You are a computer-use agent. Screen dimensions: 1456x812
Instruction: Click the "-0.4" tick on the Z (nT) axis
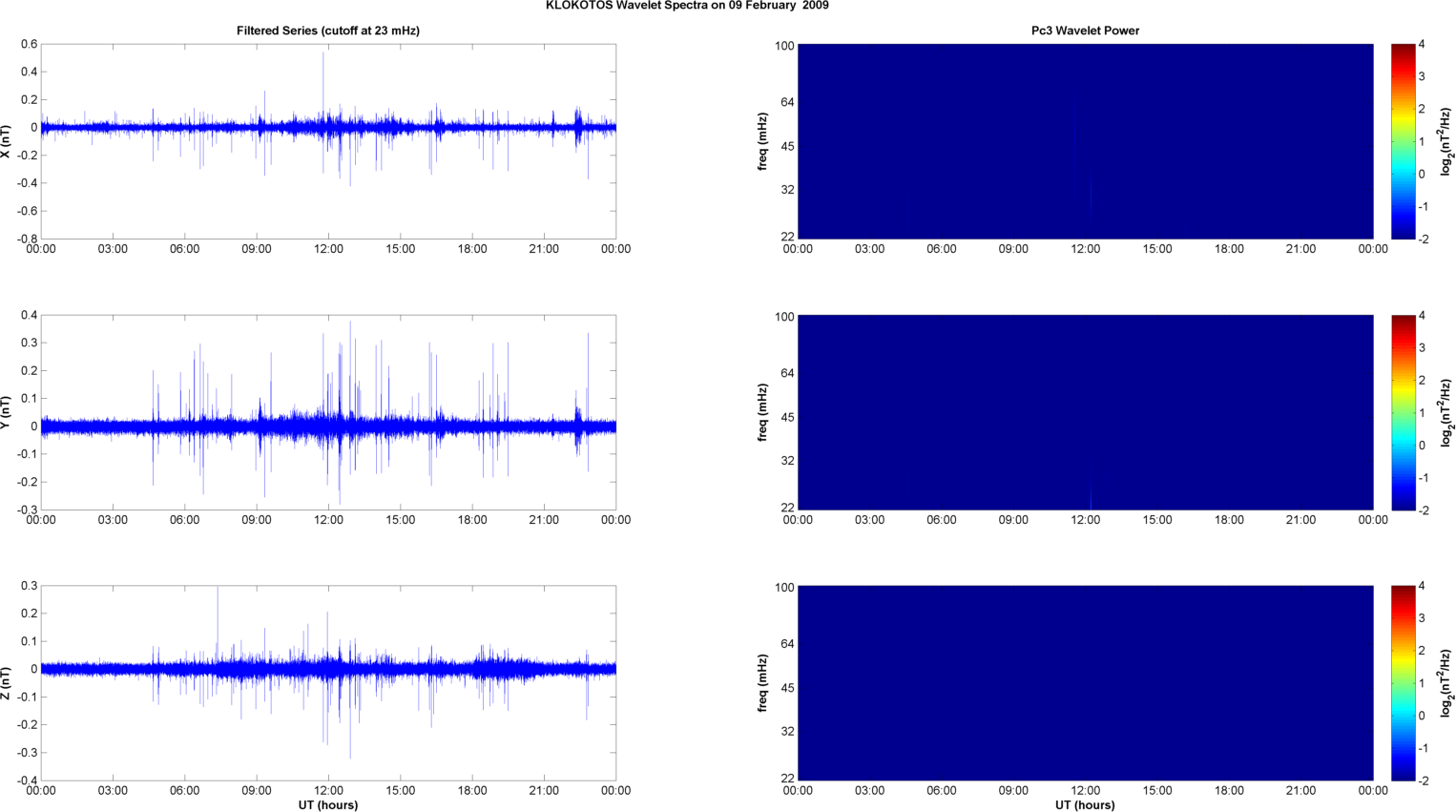(x=27, y=781)
